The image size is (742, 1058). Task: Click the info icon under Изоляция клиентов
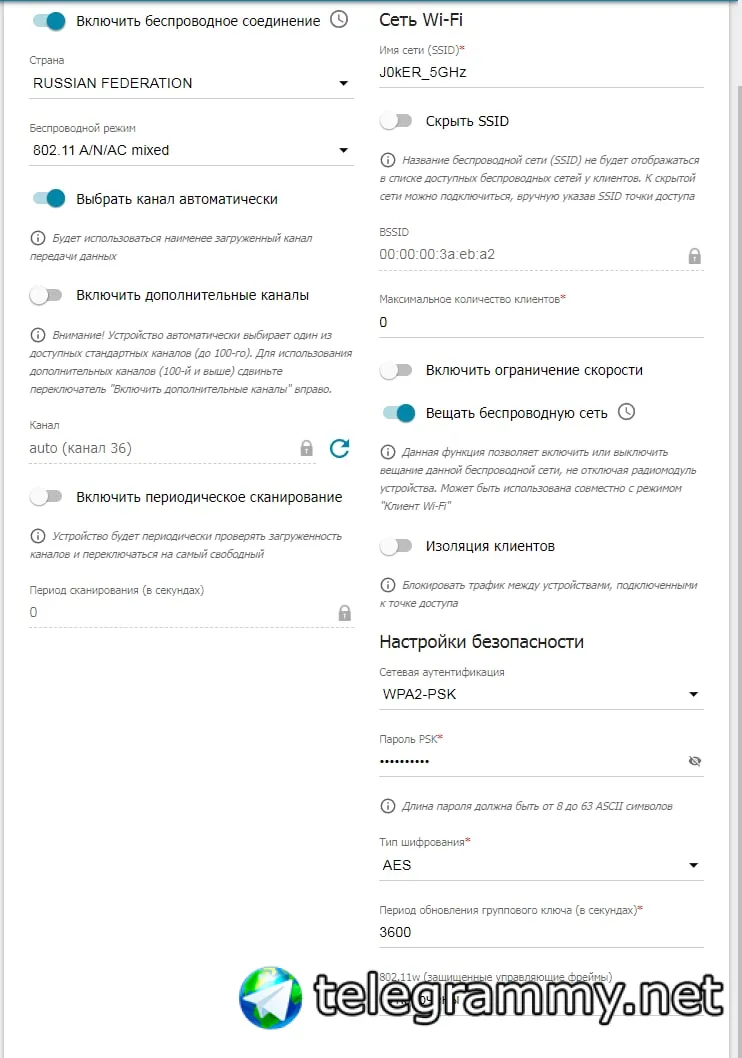[x=388, y=585]
